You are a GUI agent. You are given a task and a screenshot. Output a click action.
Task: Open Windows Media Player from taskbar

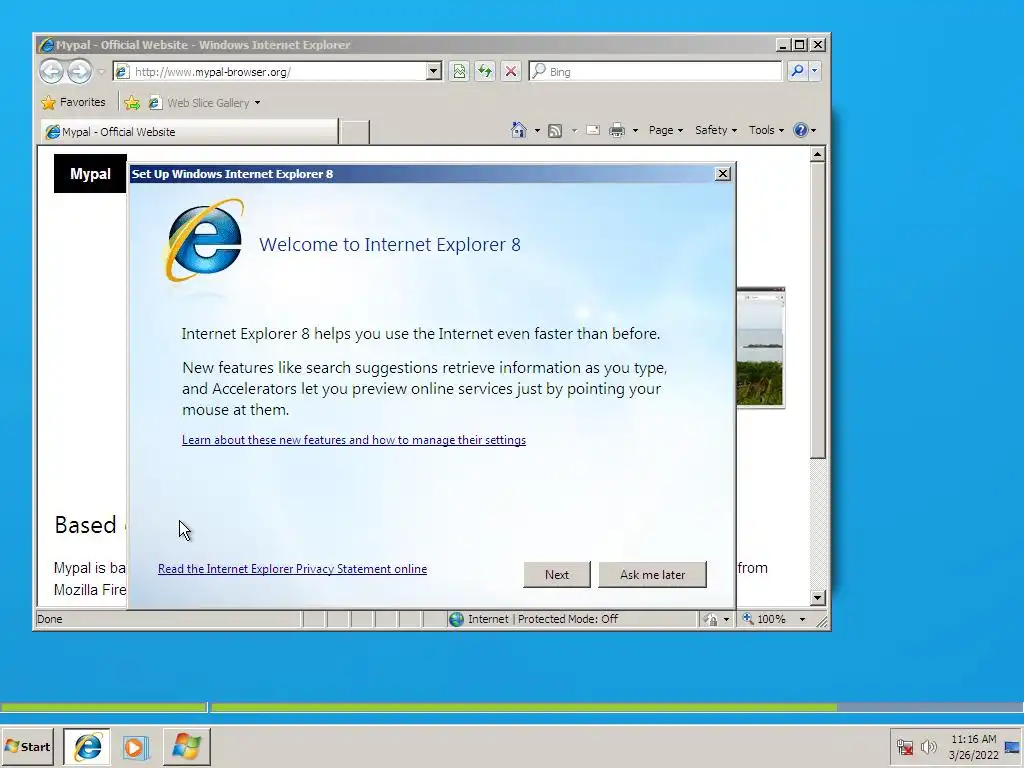pyautogui.click(x=136, y=746)
